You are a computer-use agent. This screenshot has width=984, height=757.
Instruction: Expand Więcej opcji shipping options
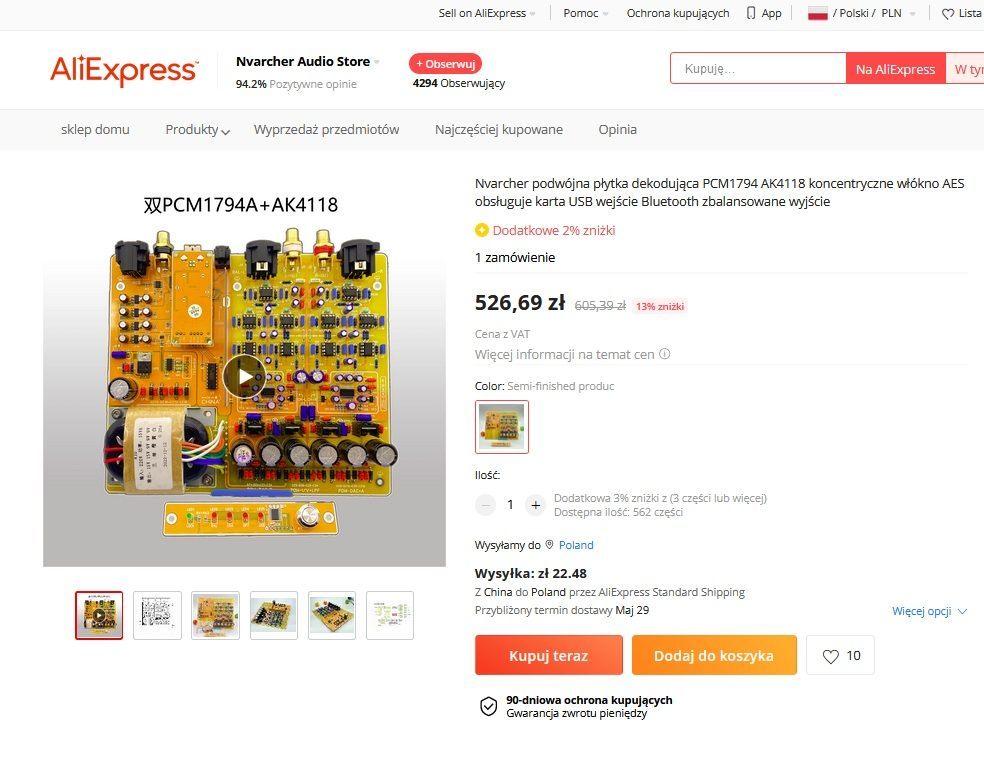(x=929, y=611)
